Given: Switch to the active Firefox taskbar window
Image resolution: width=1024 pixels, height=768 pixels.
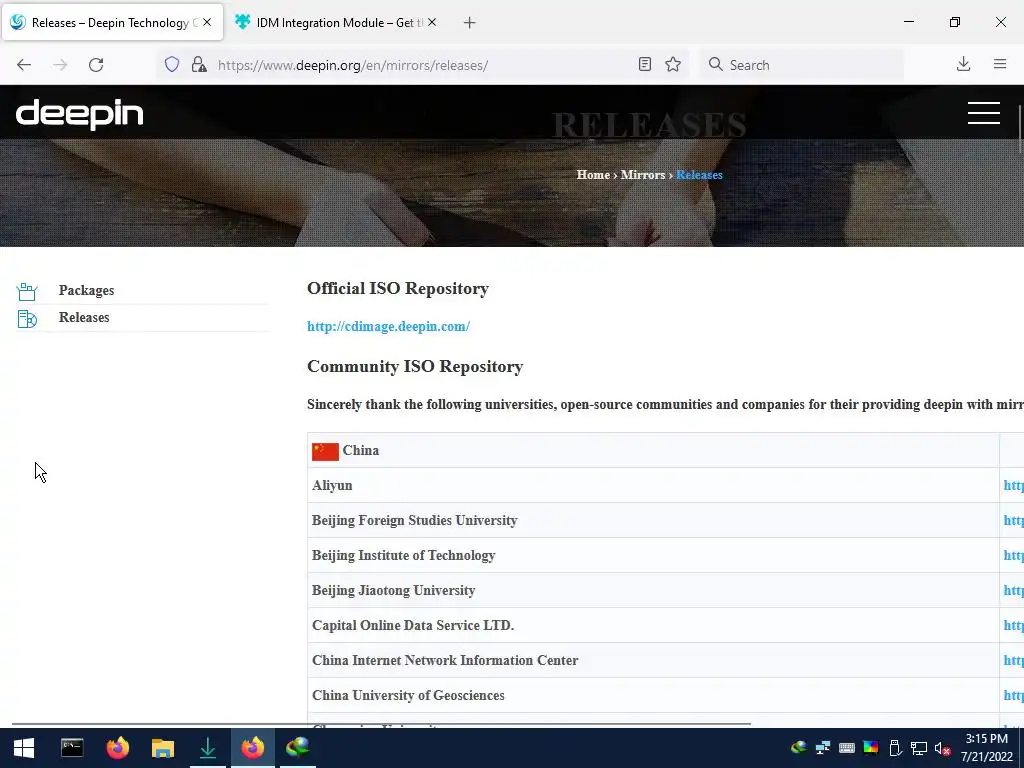Looking at the screenshot, I should point(253,748).
